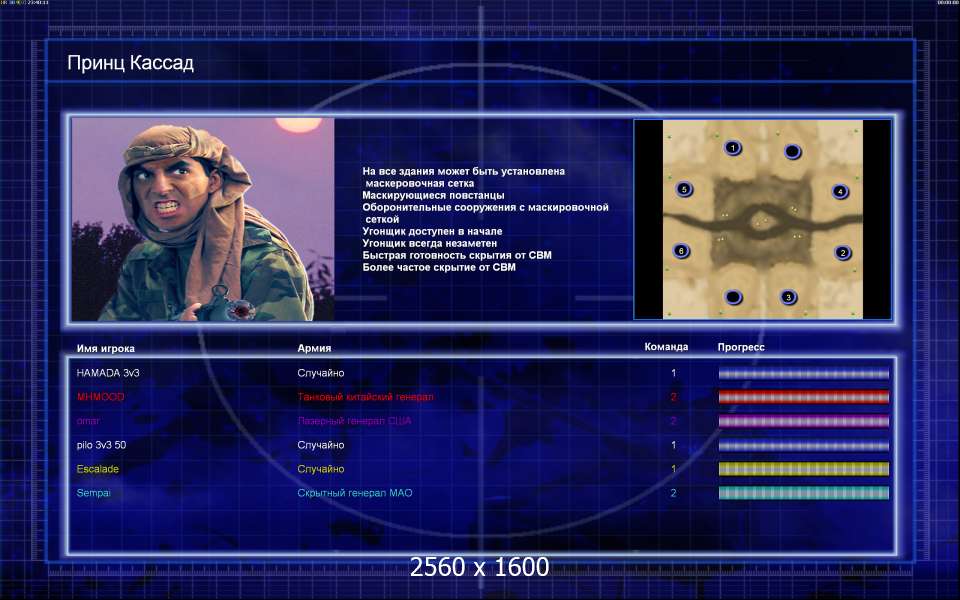Click team number in MHMOOD row
Screen dimensions: 960x600
tap(673, 397)
